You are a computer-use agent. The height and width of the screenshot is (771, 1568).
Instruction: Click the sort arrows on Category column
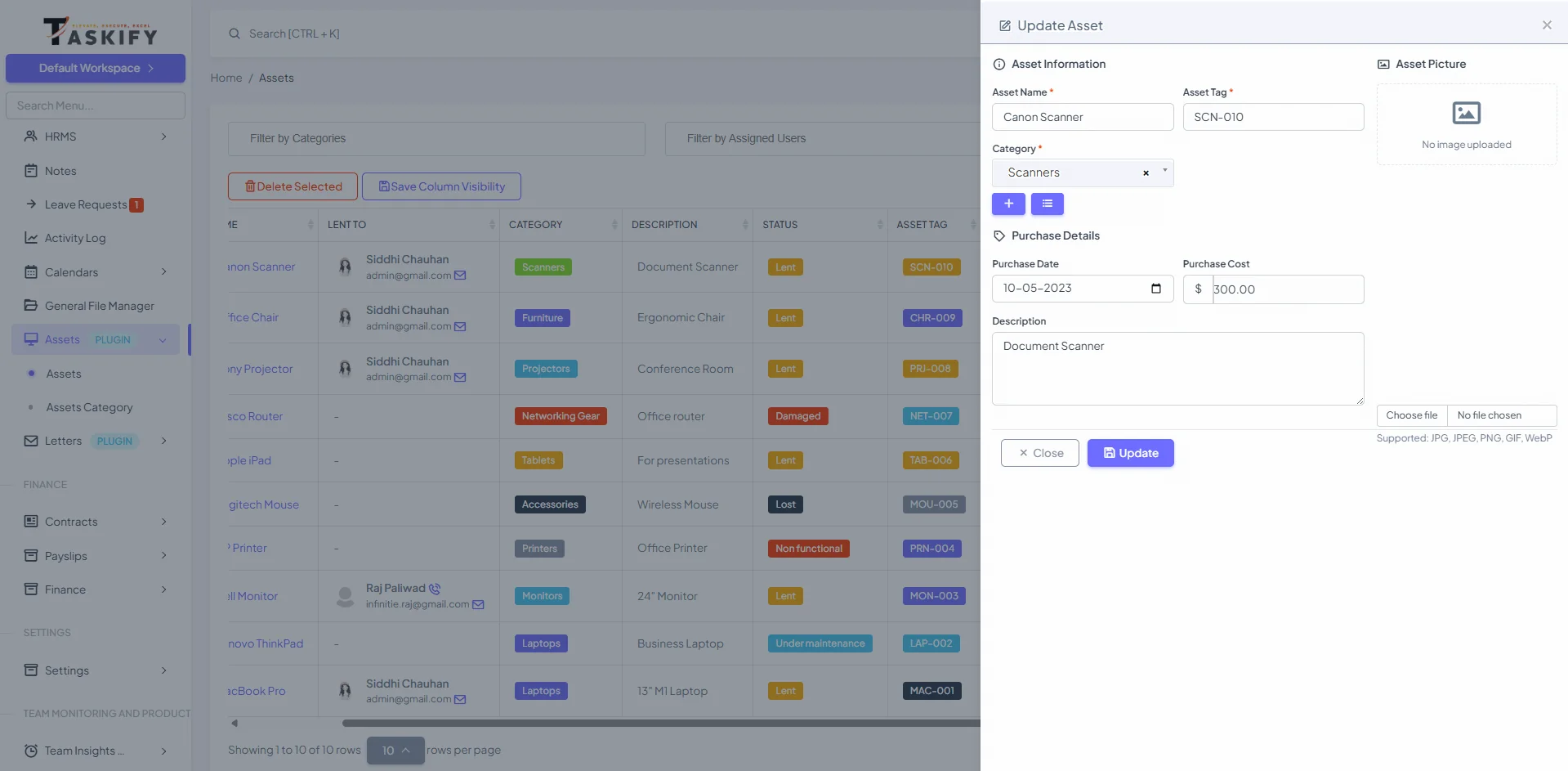click(614, 225)
